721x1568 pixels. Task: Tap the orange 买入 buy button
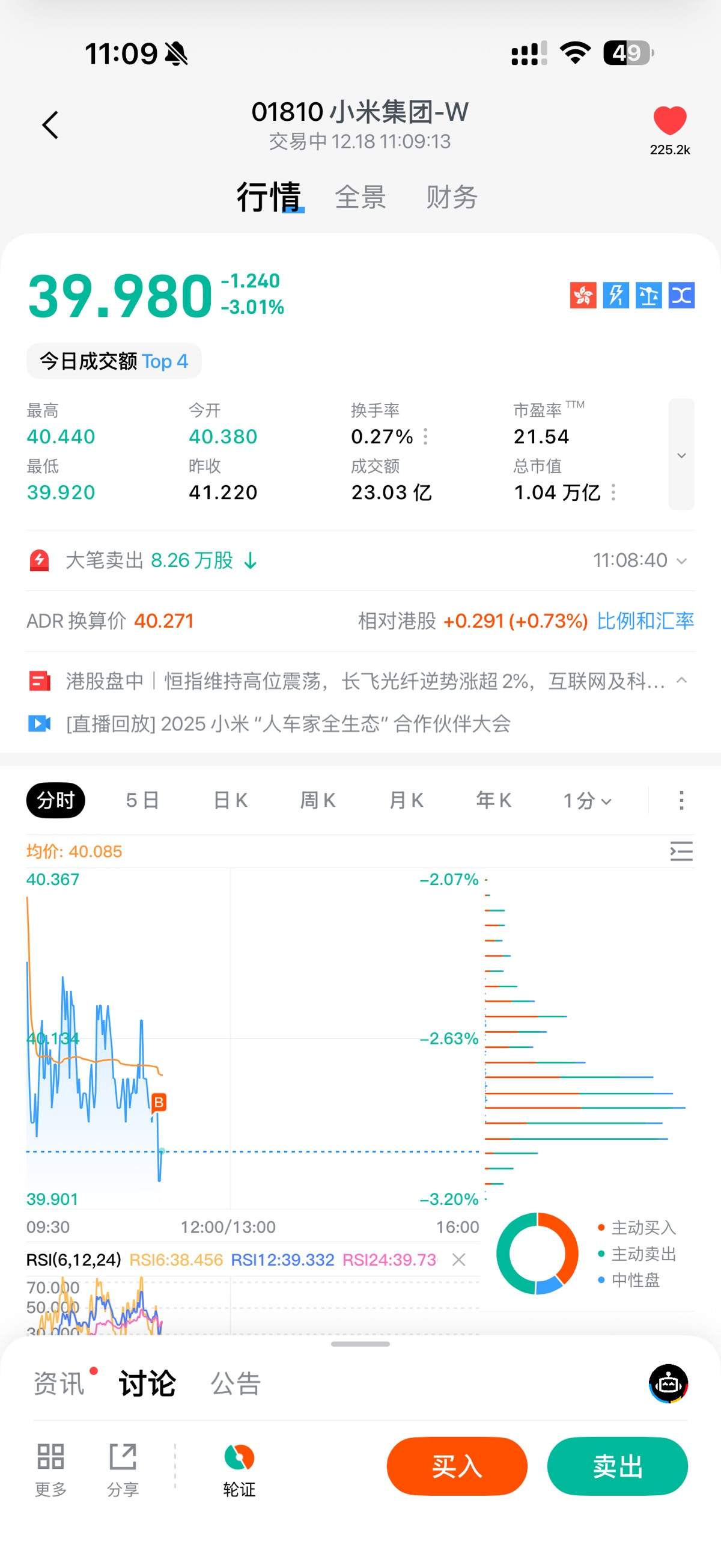click(457, 1466)
